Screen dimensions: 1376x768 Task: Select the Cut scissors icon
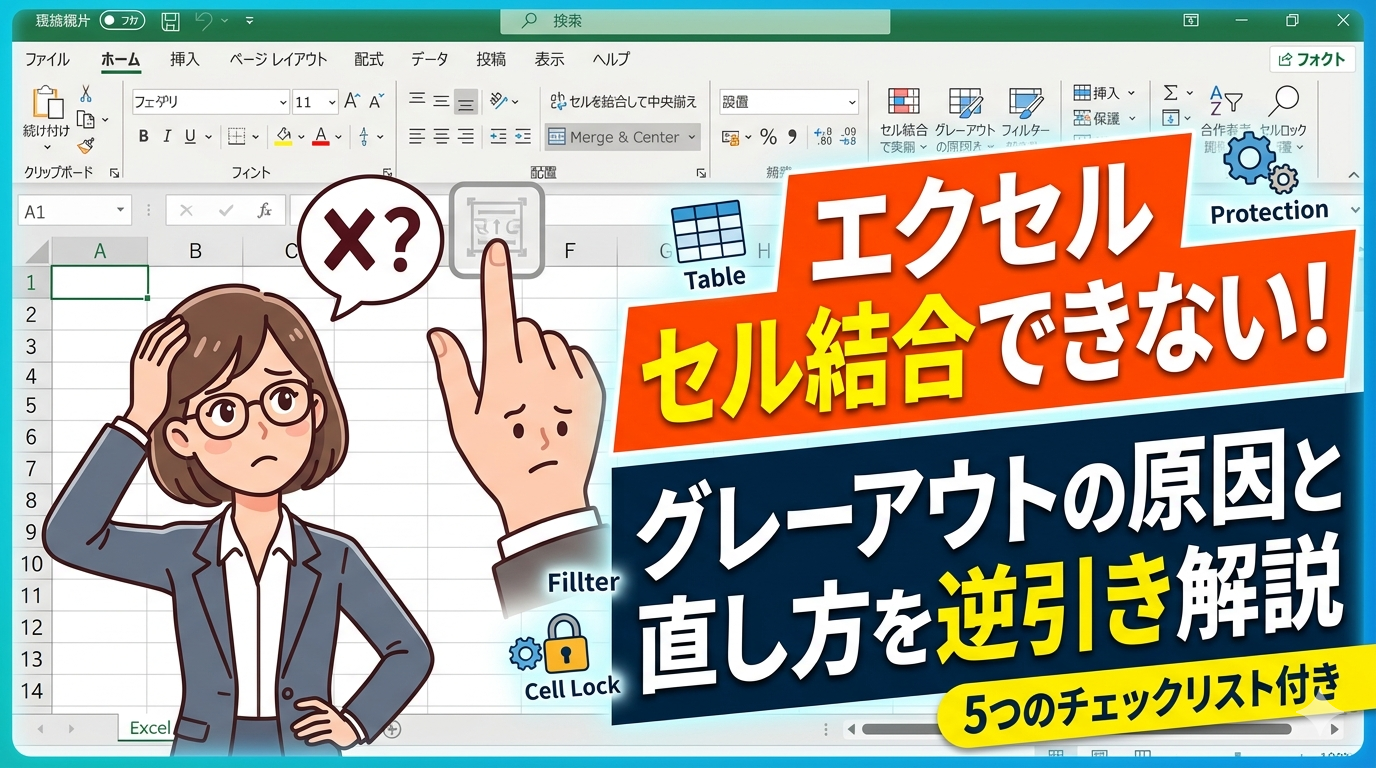pyautogui.click(x=86, y=94)
